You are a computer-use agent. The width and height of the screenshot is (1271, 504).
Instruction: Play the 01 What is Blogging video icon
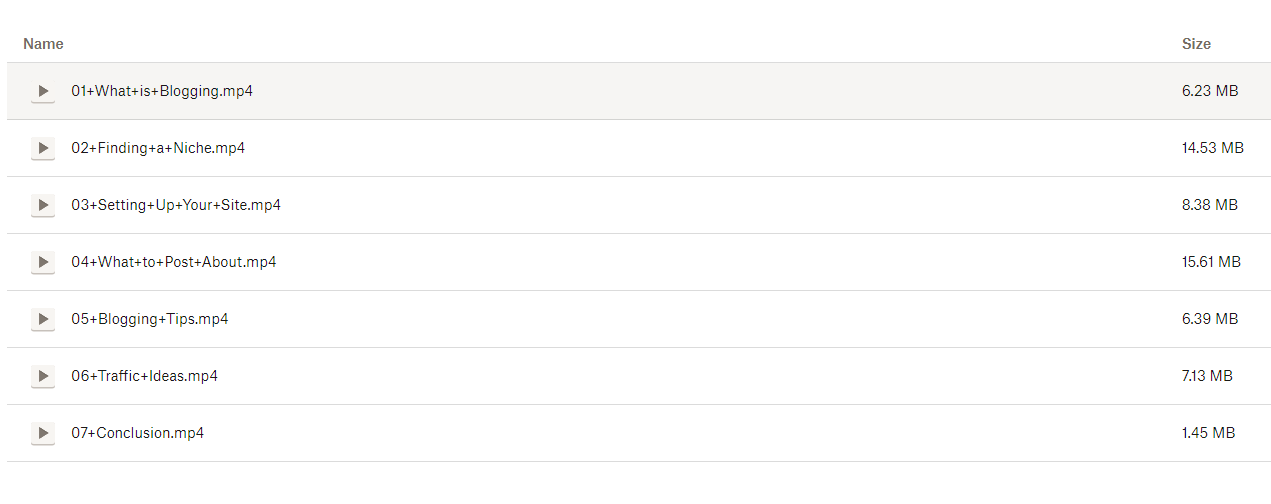[x=43, y=91]
